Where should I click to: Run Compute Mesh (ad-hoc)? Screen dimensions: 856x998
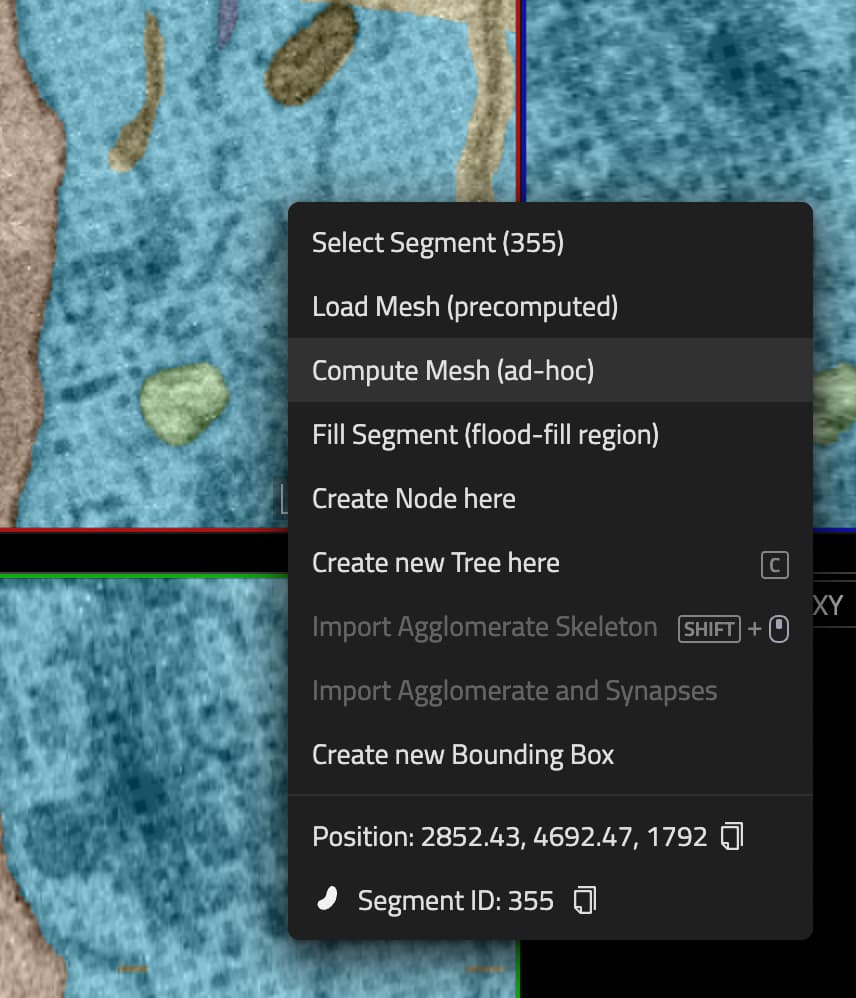pyautogui.click(x=452, y=370)
